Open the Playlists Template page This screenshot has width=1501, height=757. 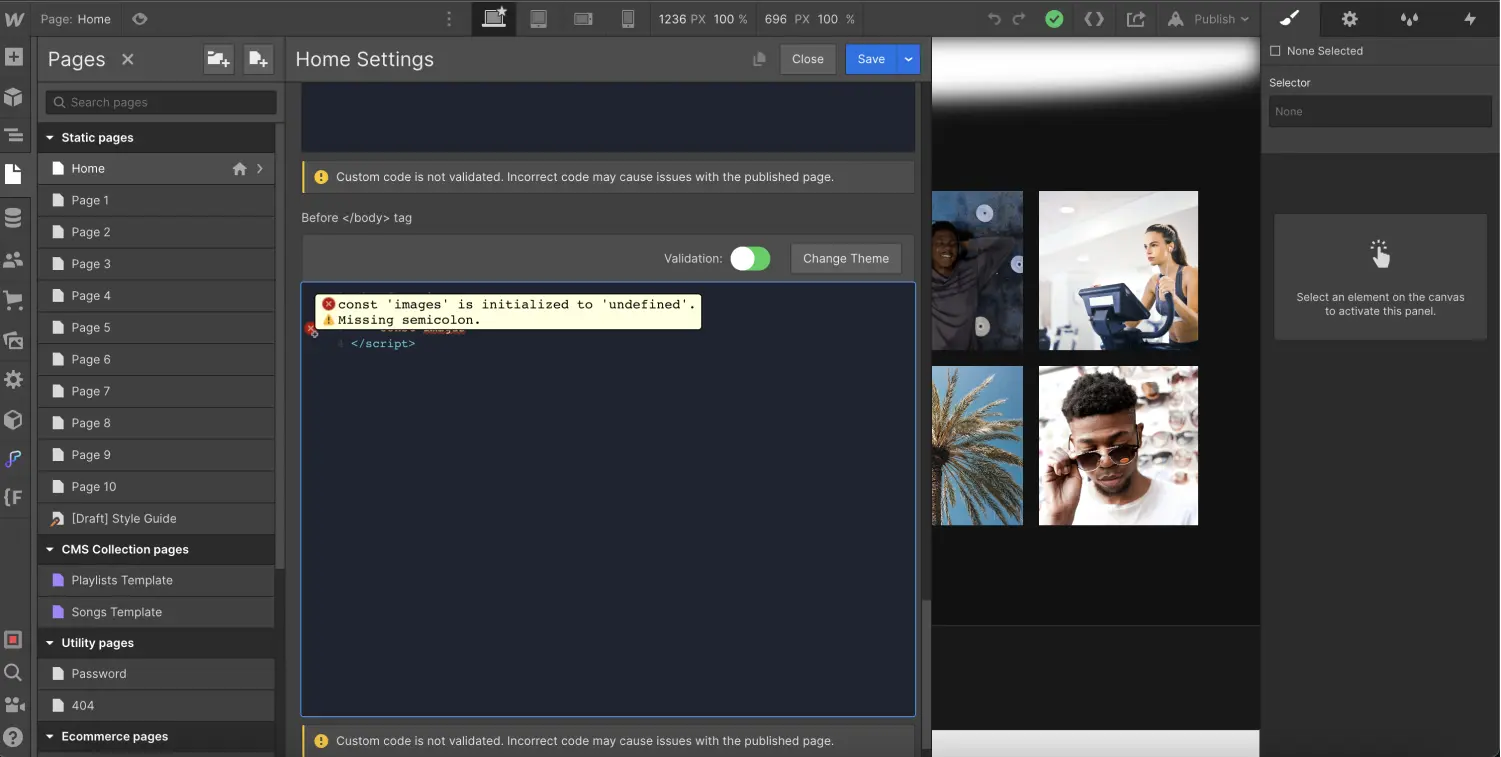coord(156,580)
